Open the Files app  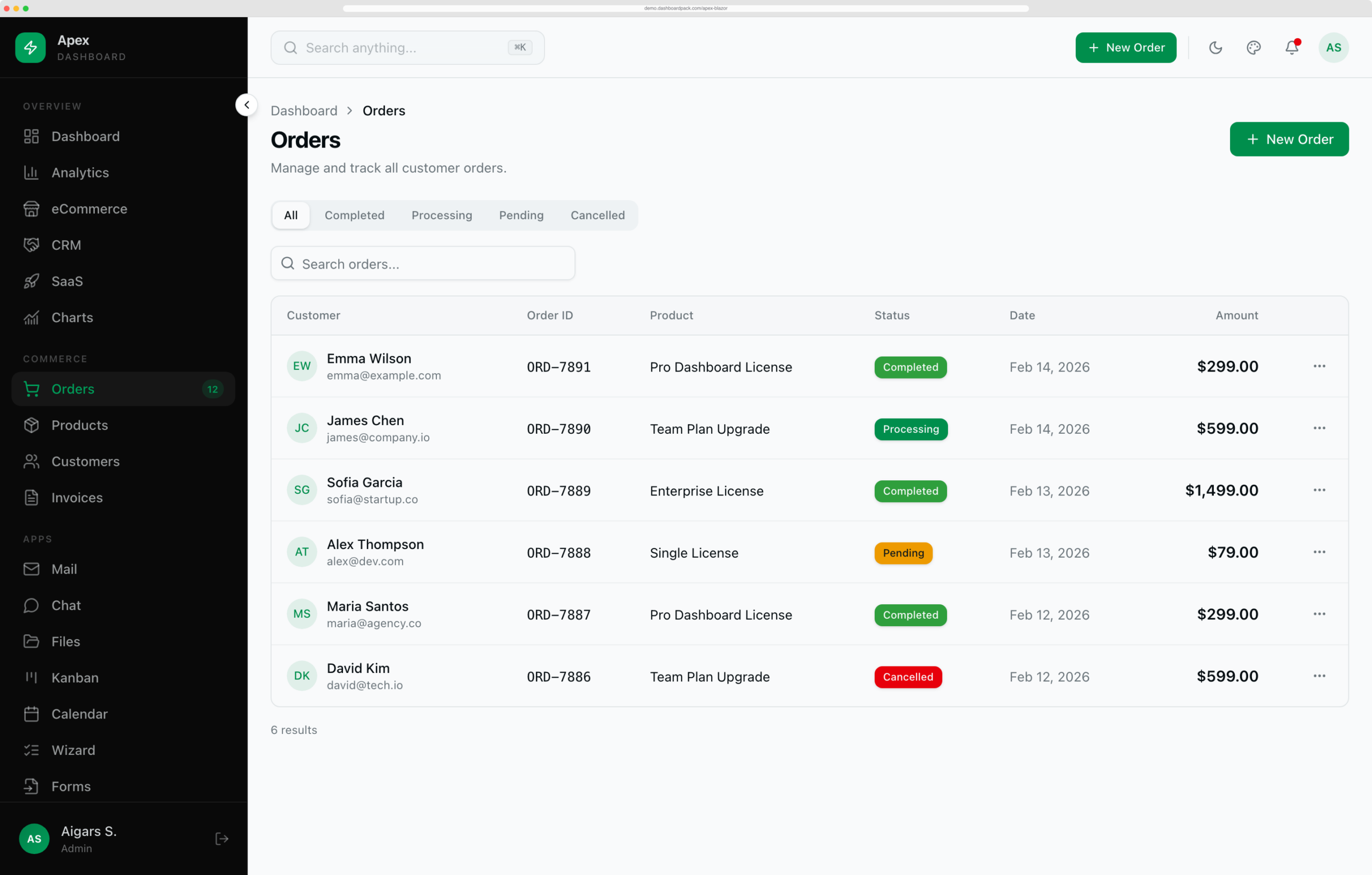123,641
